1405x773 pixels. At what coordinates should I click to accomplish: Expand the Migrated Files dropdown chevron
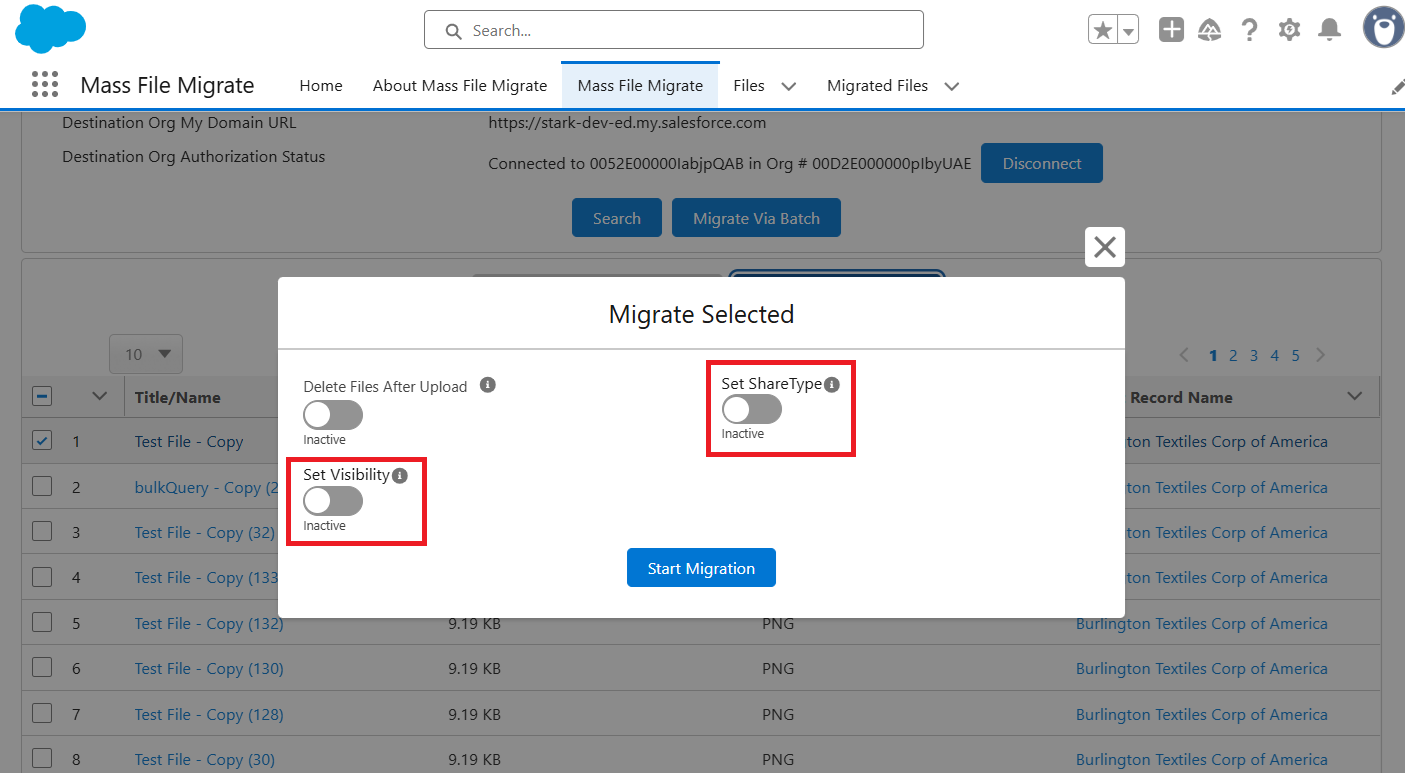(952, 87)
